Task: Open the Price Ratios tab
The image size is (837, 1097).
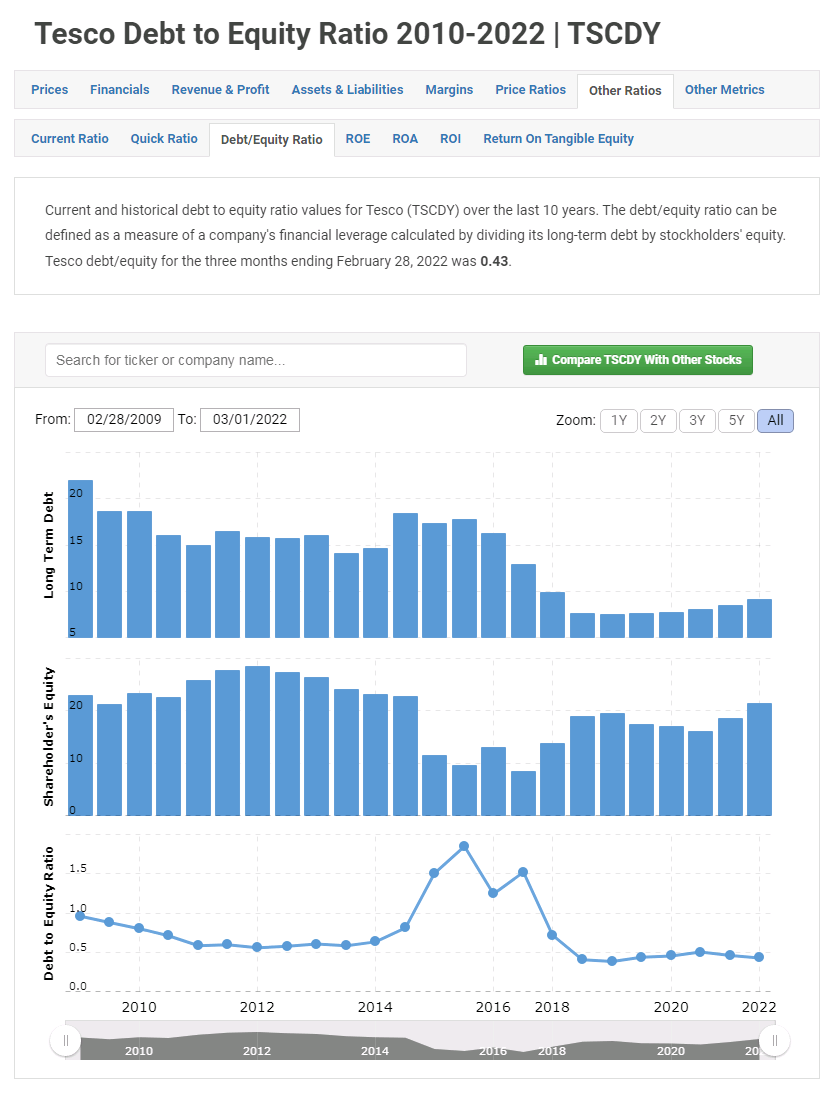Action: click(530, 90)
